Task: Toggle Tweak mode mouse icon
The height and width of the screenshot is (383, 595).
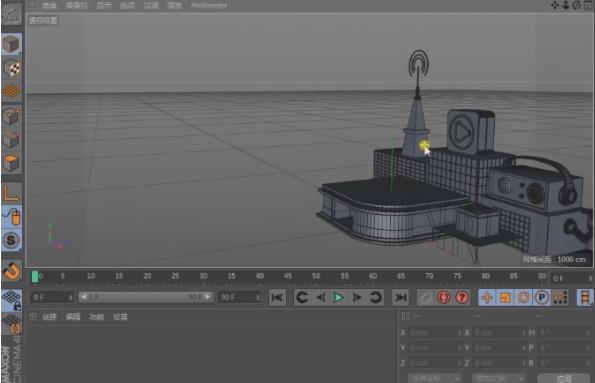Action: click(11, 217)
